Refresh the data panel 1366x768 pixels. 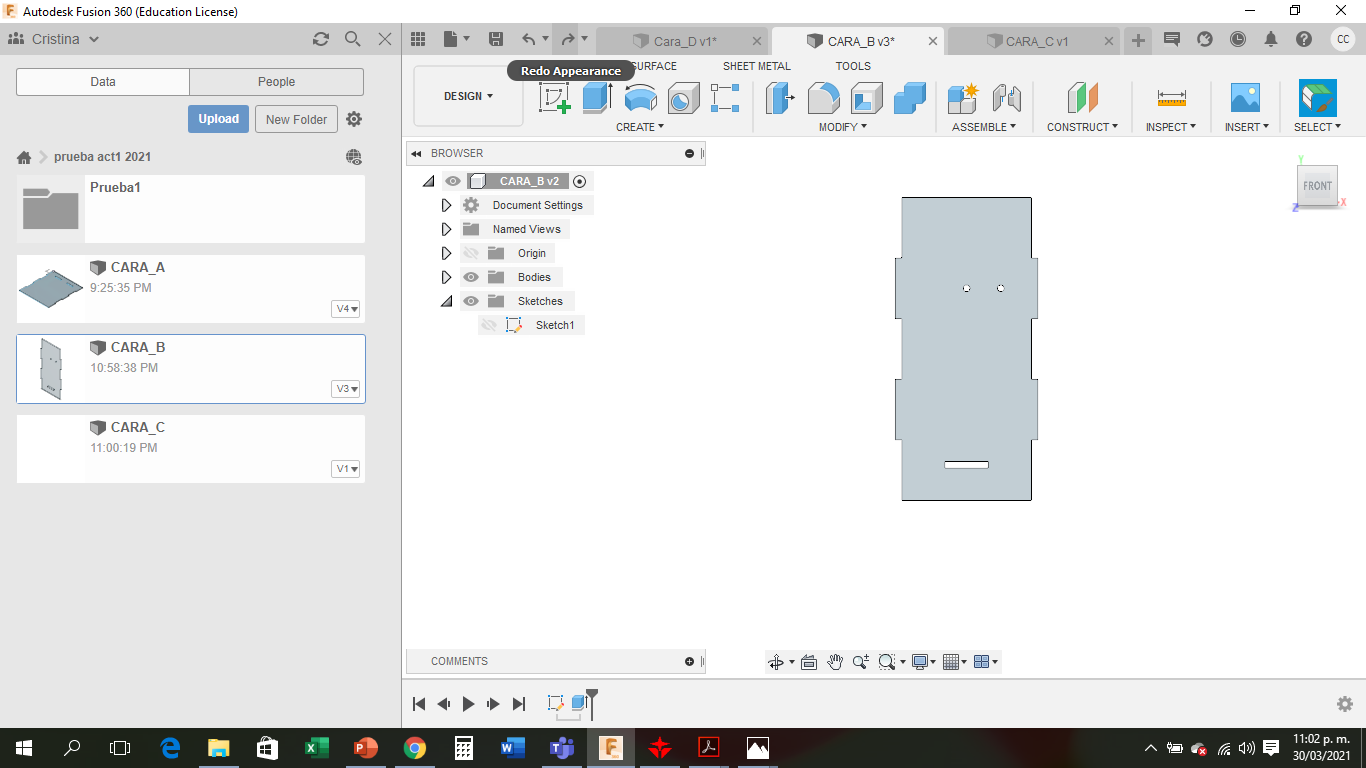tap(321, 39)
